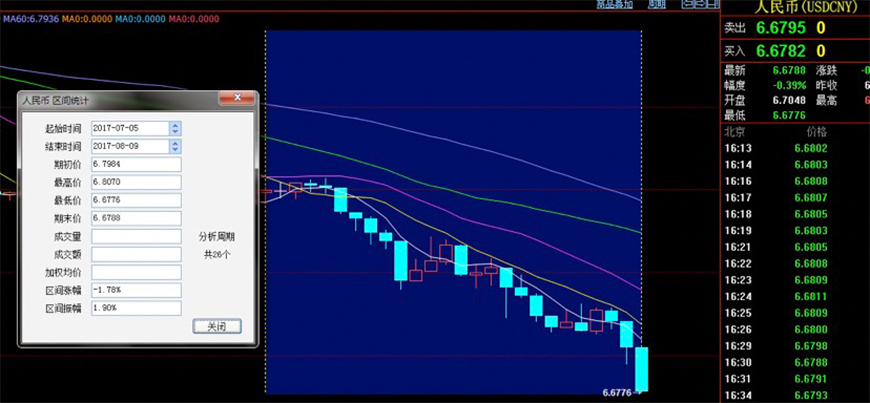Click the 期末价 value field
The height and width of the screenshot is (403, 870).
[134, 218]
